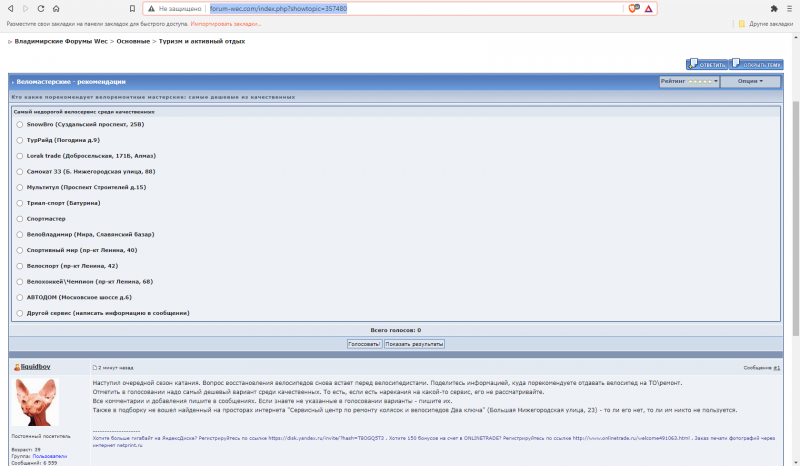The width and height of the screenshot is (800, 466).
Task: Go back with the browser back arrow
Action: tap(10, 9)
